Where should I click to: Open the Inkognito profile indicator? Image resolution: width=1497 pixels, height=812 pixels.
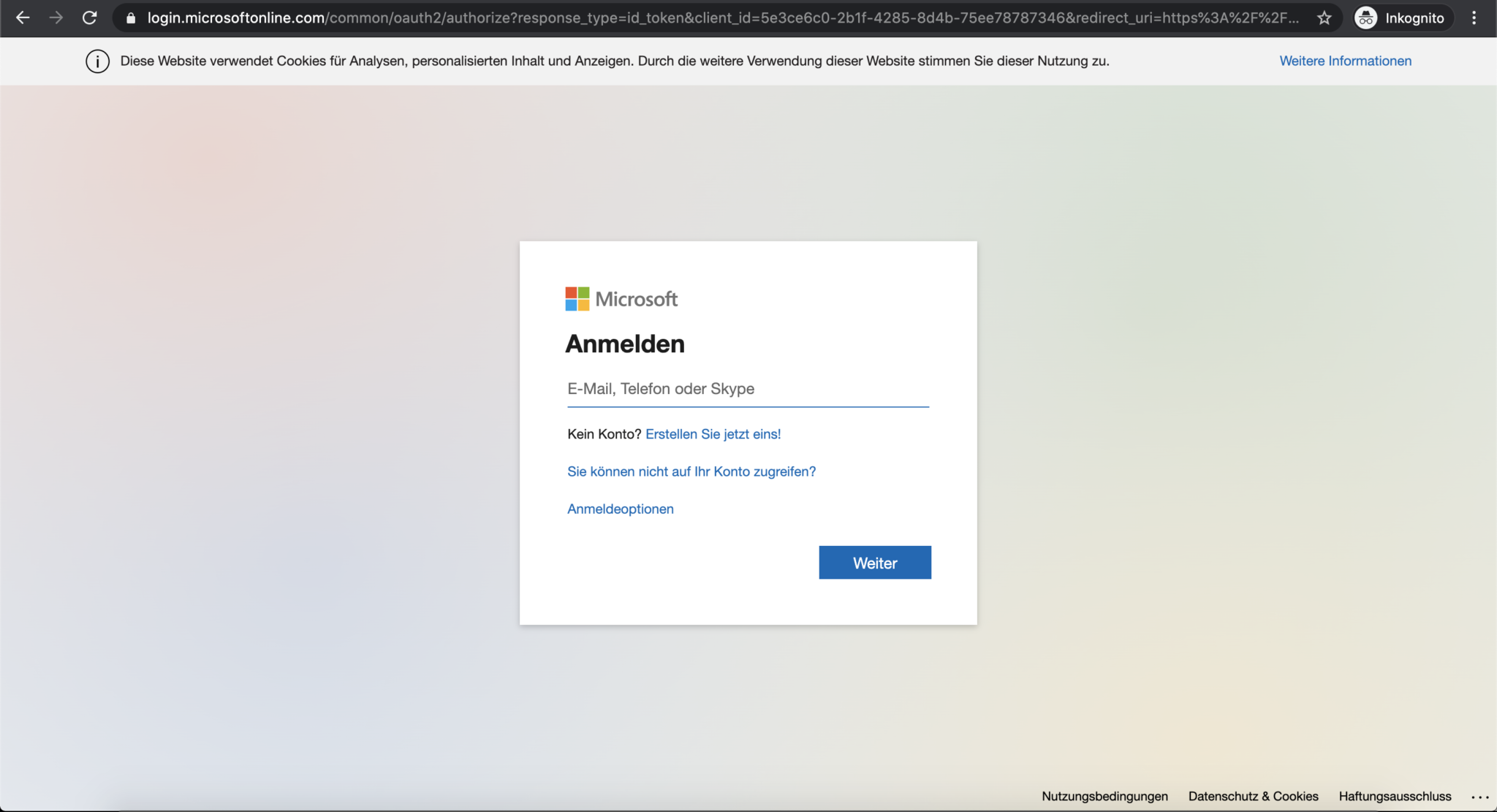pyautogui.click(x=1403, y=18)
